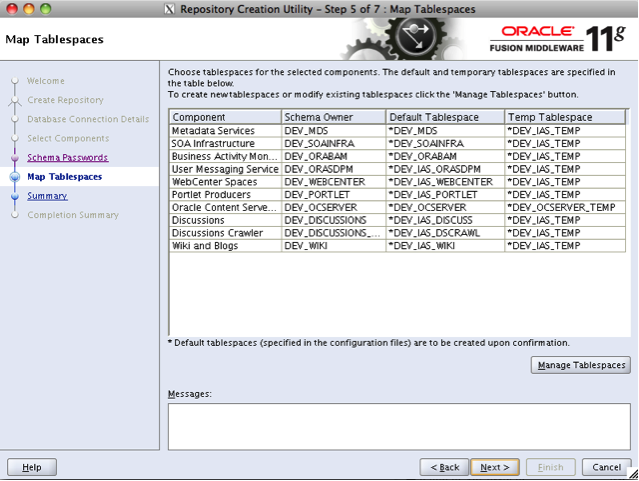Open Help for this wizard step
Image resolution: width=639 pixels, height=481 pixels.
click(x=32, y=467)
